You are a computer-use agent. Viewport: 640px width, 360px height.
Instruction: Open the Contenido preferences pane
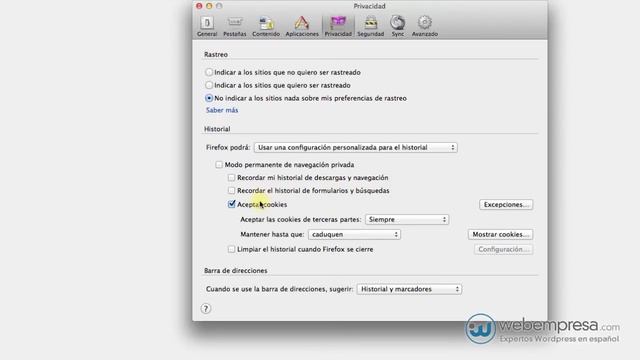click(266, 26)
